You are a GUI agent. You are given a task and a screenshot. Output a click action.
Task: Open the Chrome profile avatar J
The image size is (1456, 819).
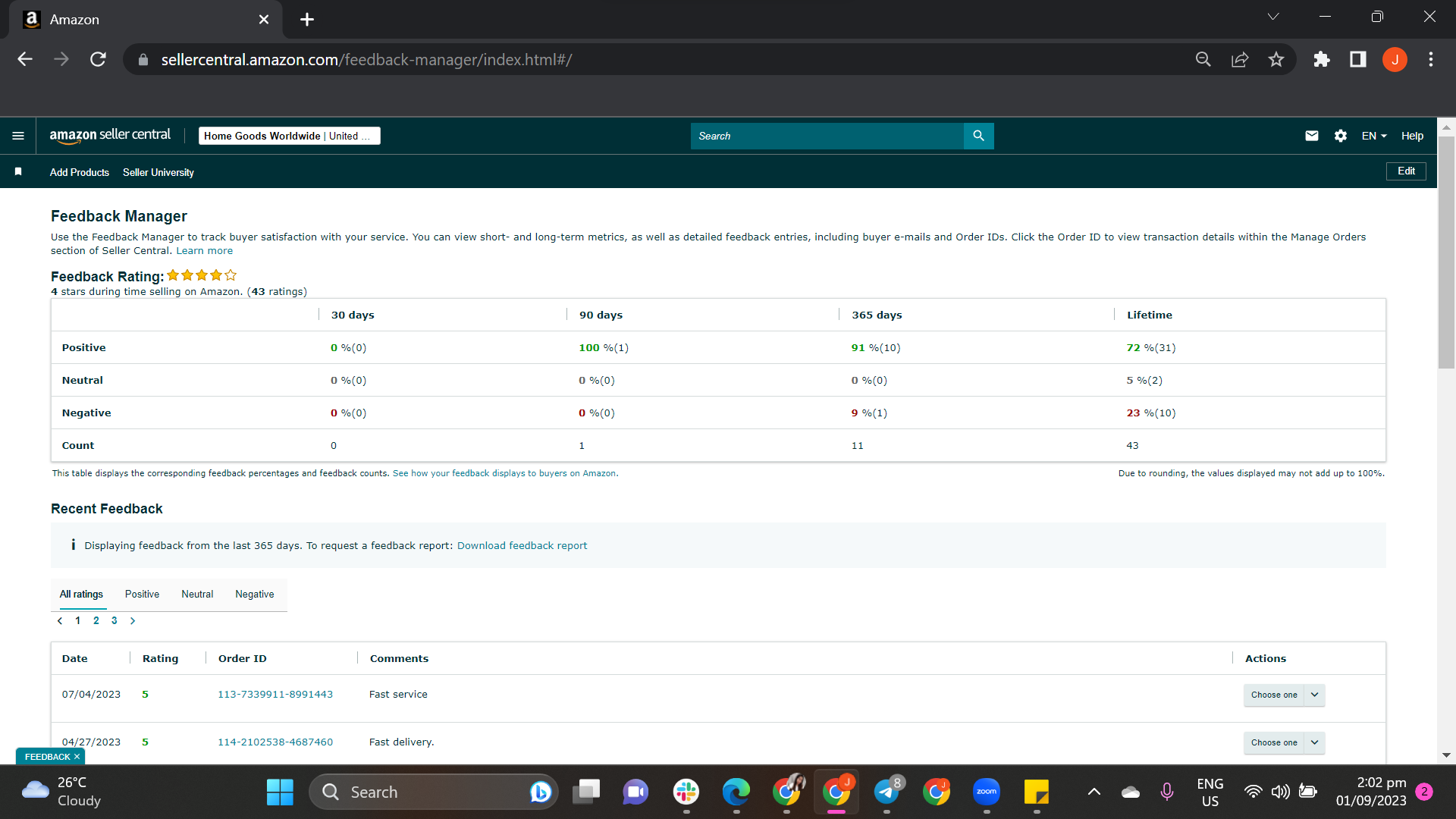(1395, 59)
